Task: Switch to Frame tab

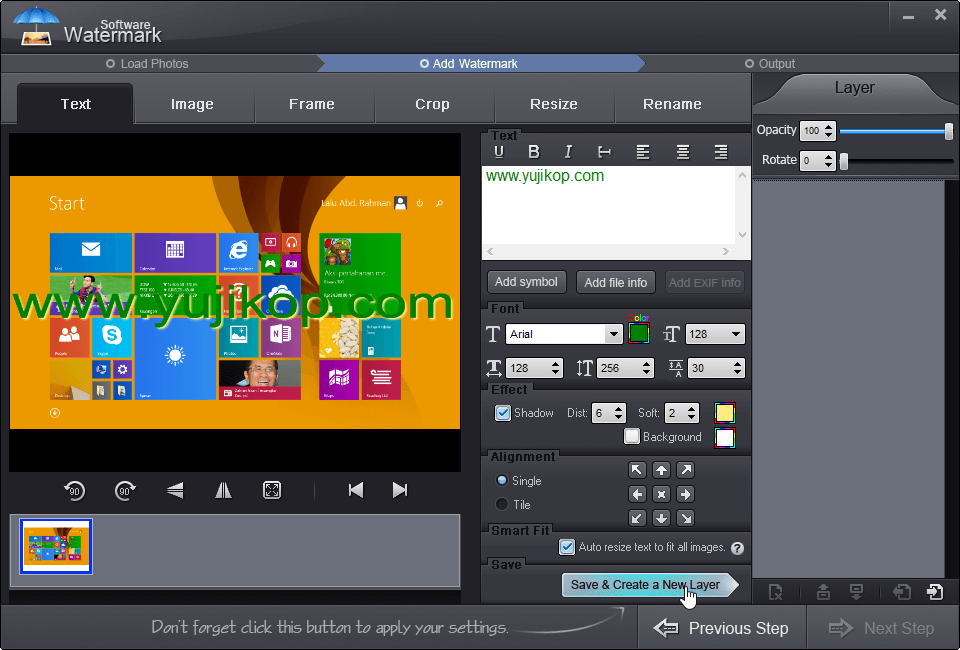Action: [x=312, y=104]
